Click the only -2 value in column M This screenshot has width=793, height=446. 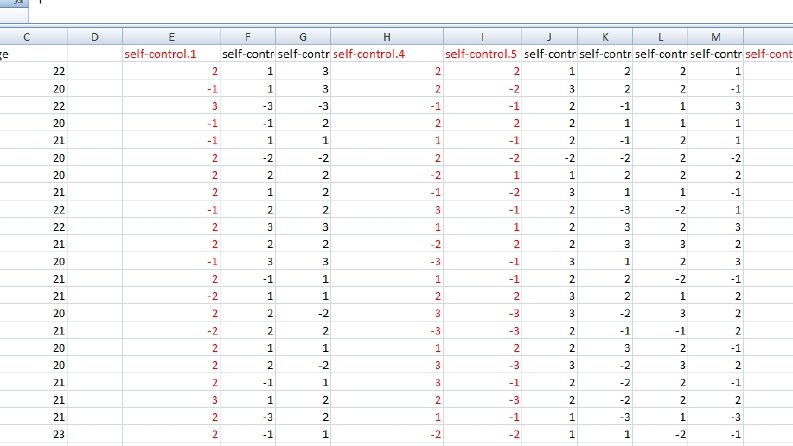716,158
